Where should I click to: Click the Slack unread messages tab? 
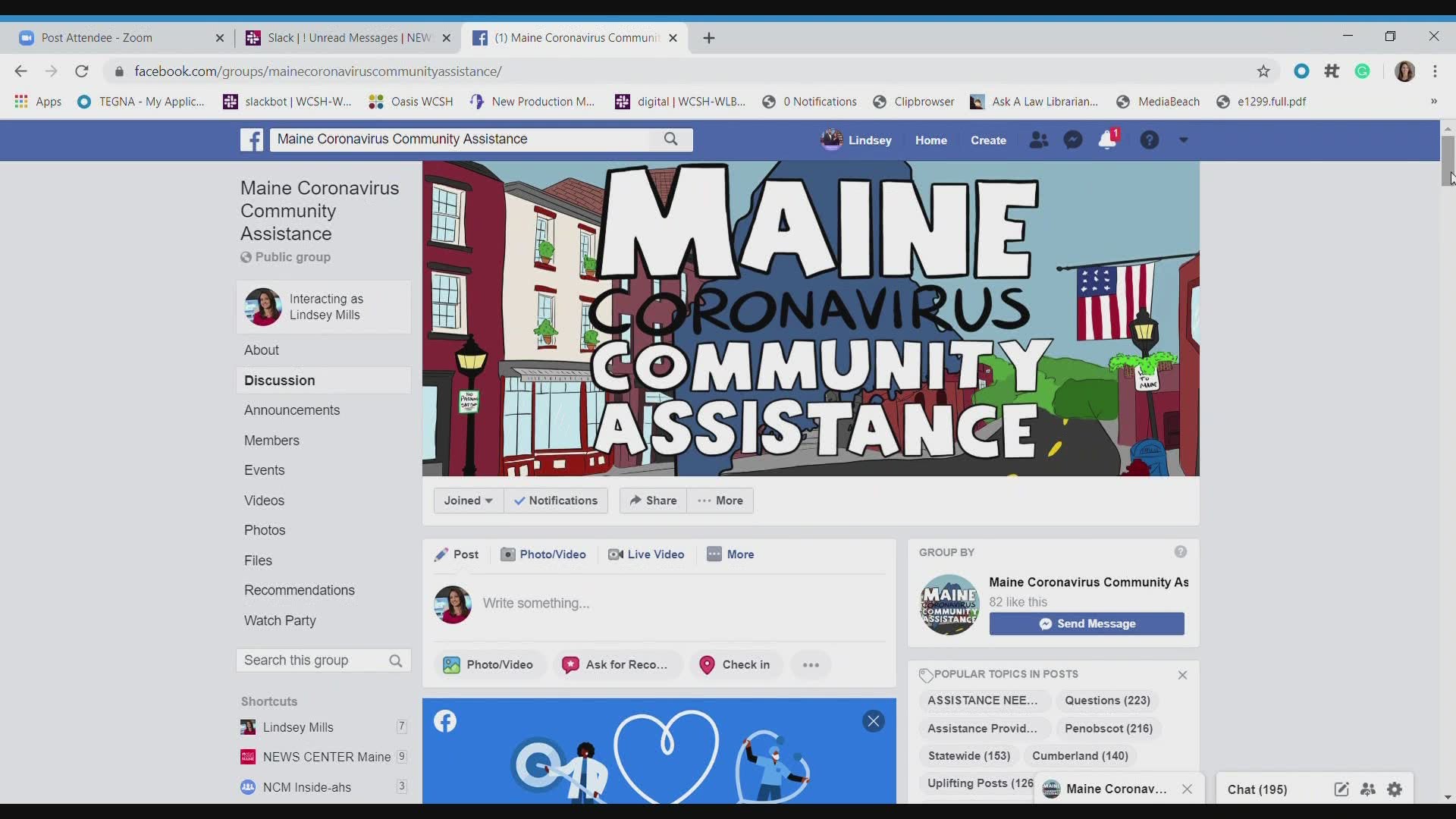click(x=347, y=37)
